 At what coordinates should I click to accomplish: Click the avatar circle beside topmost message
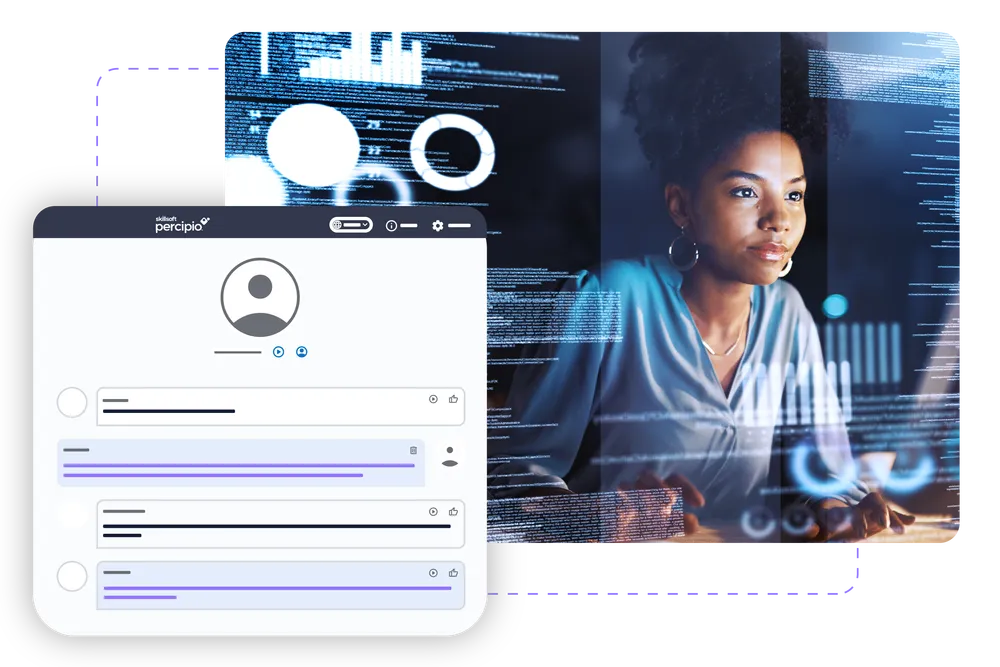[x=72, y=403]
